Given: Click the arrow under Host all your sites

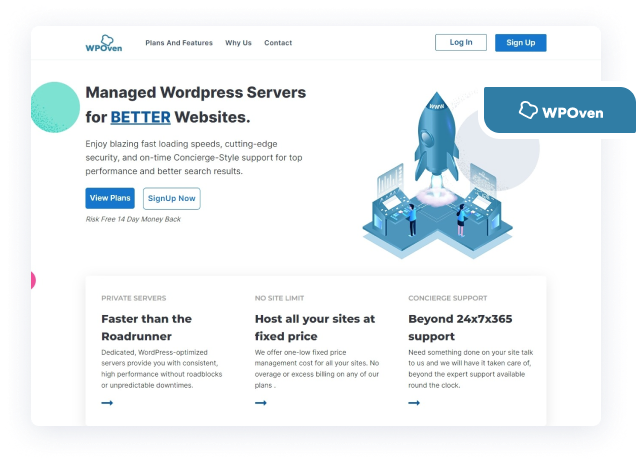Looking at the screenshot, I should point(261,403).
